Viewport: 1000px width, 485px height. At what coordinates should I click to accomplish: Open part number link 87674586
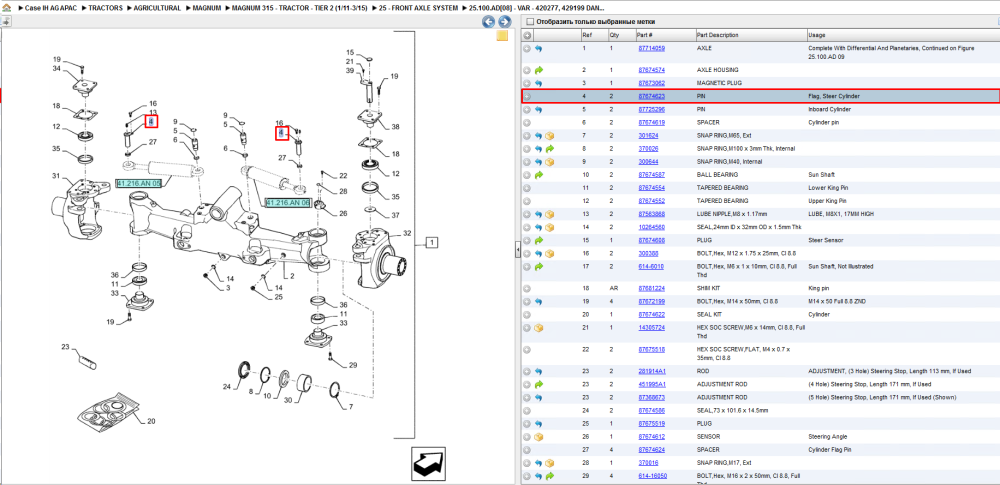click(x=652, y=410)
